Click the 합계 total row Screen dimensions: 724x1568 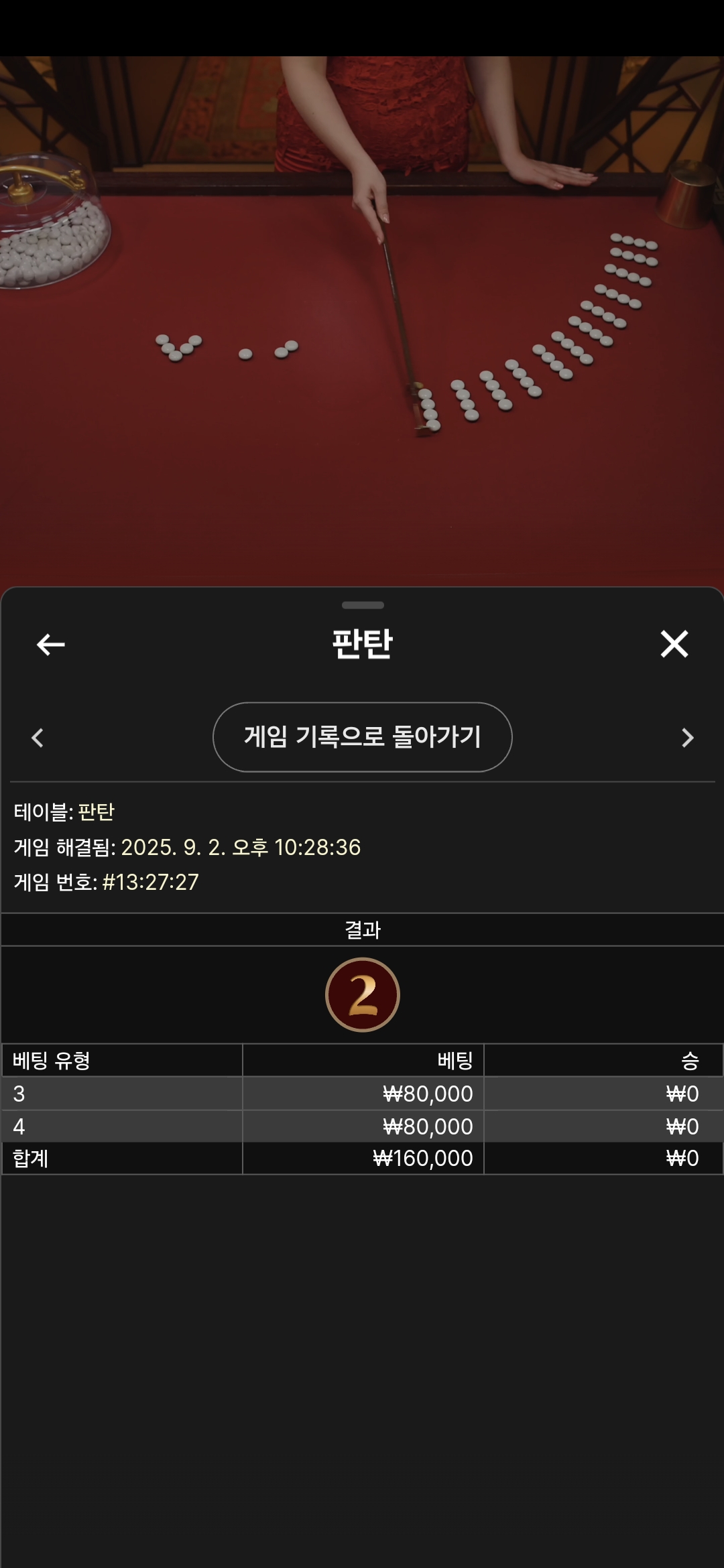pos(363,1158)
